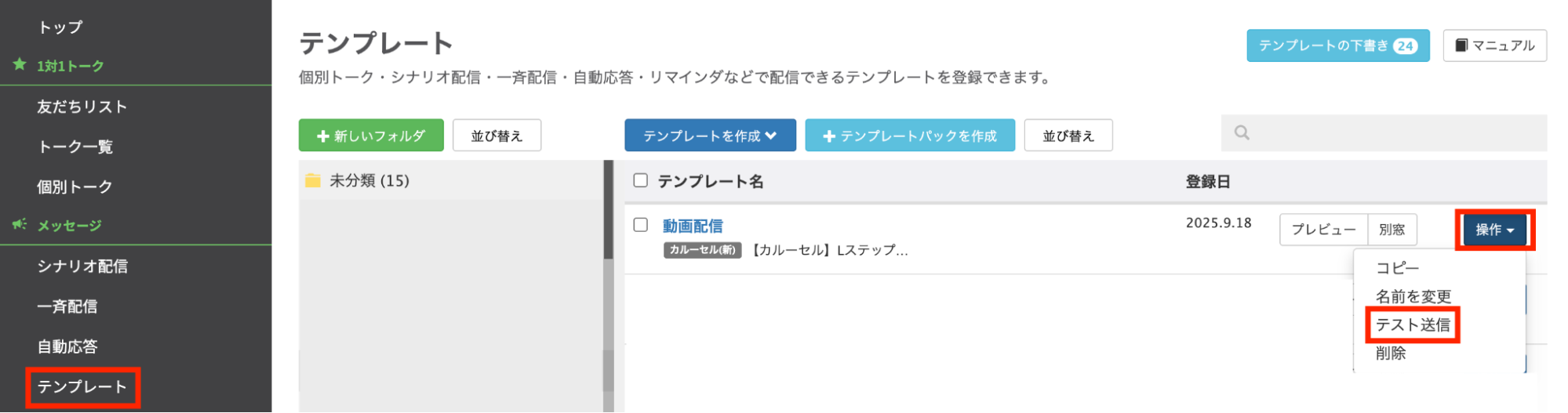Image resolution: width=1568 pixels, height=413 pixels.
Task: Choose コピー in the 操作 menu
Action: pos(1397,268)
